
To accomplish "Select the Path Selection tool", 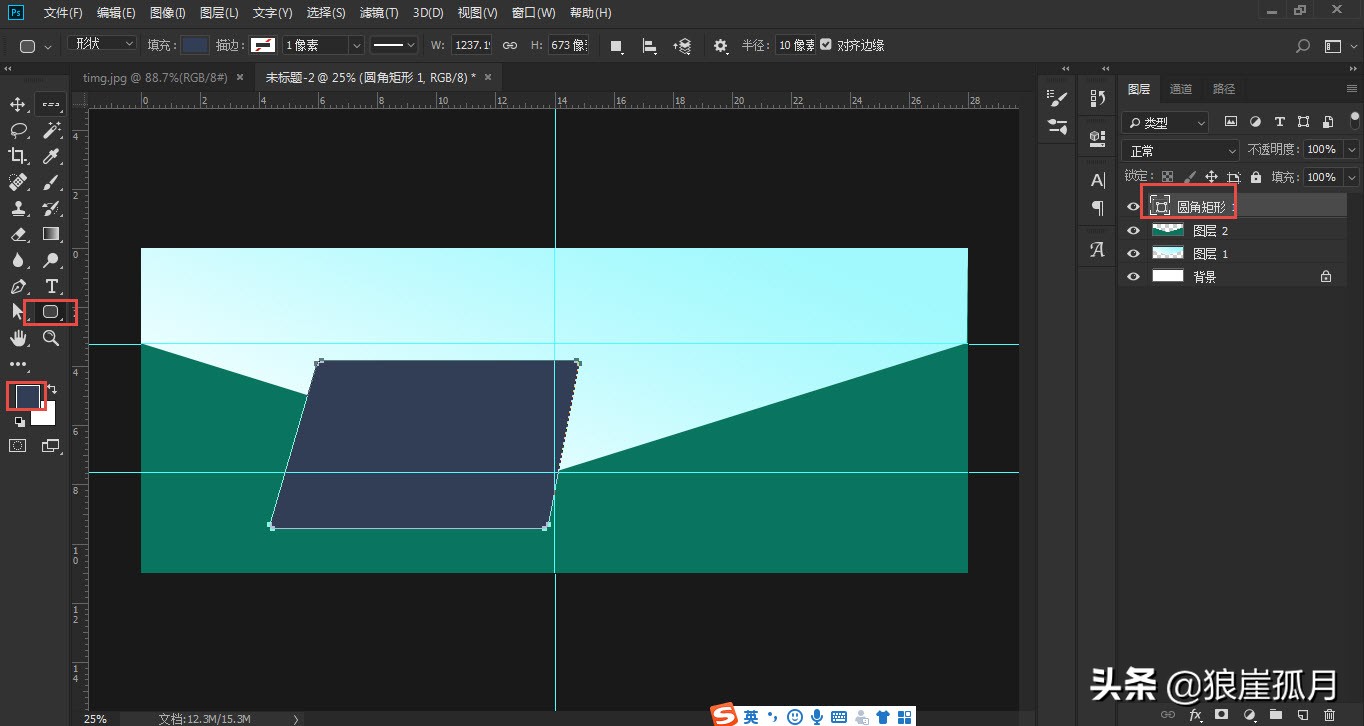I will point(18,312).
